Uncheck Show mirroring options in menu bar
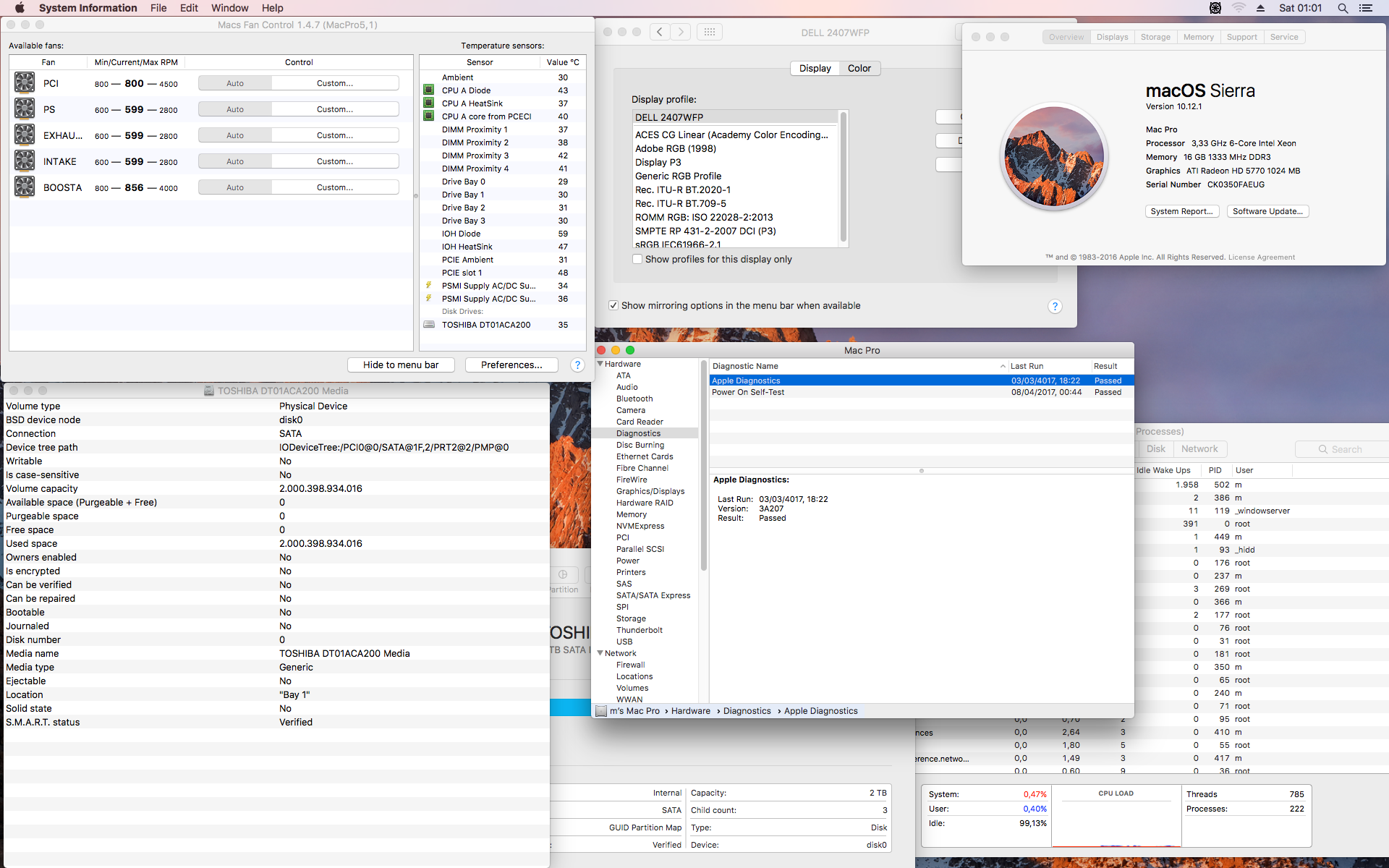Screen dimensions: 1389x868 [613, 305]
